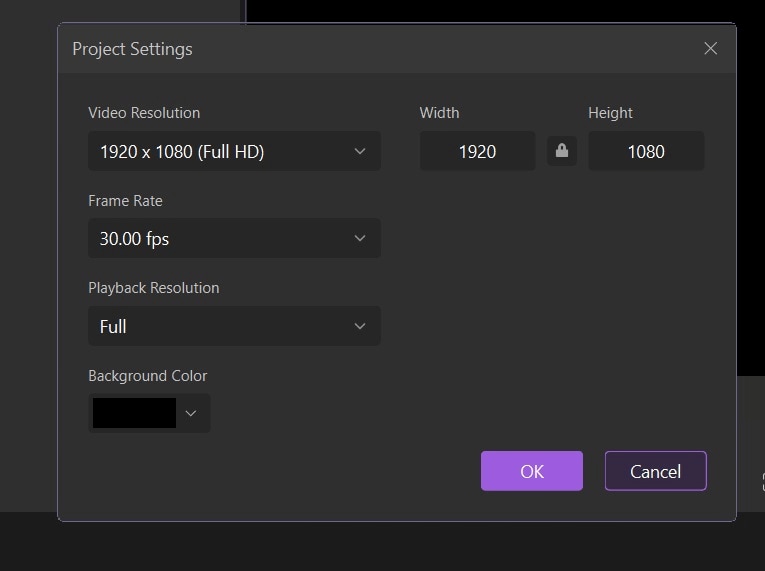Click the Playback Resolution label
765x571 pixels.
click(x=153, y=288)
